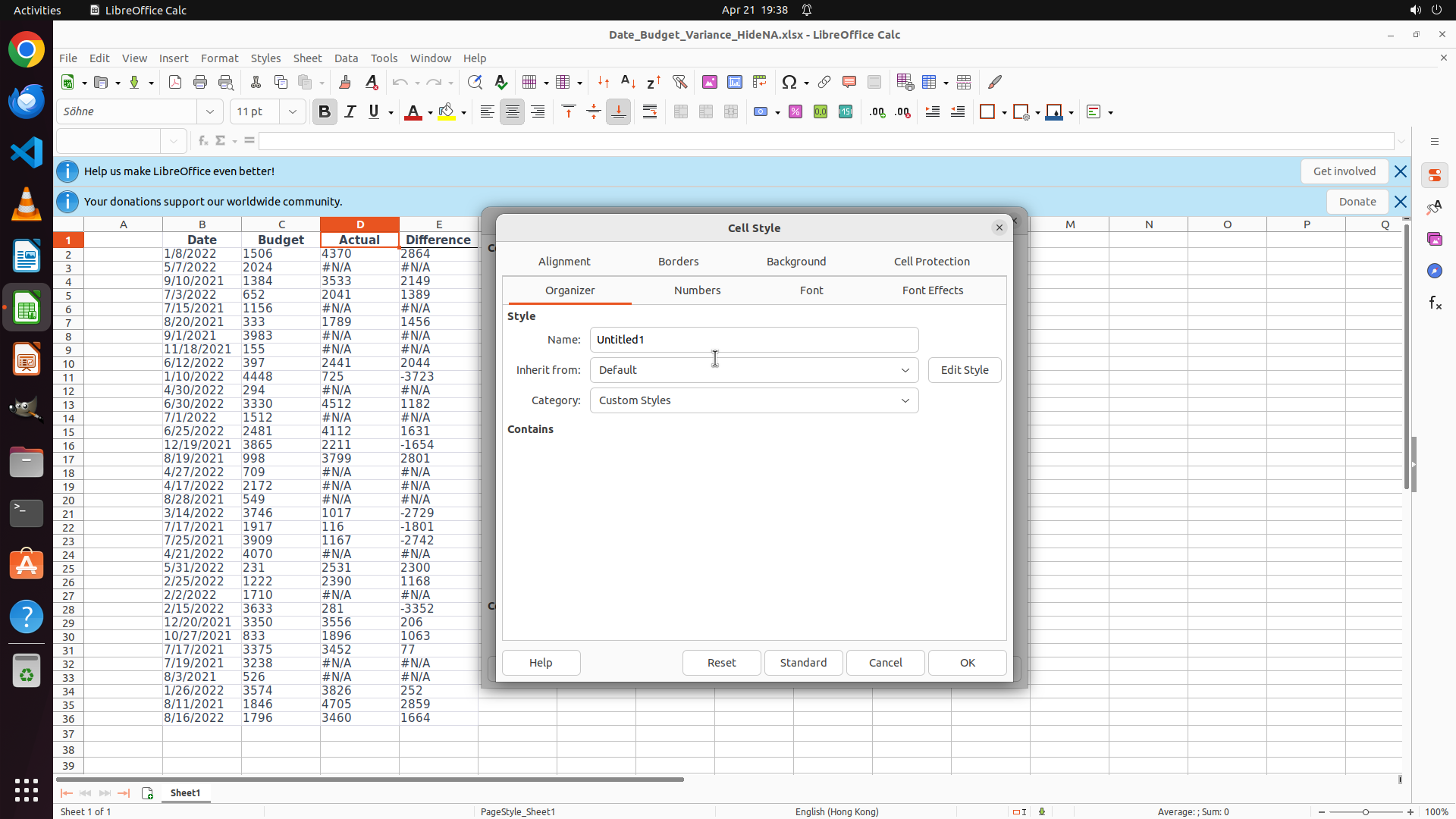Viewport: 1456px width, 819px height.
Task: Click the Sort Ascending icon
Action: tap(628, 82)
